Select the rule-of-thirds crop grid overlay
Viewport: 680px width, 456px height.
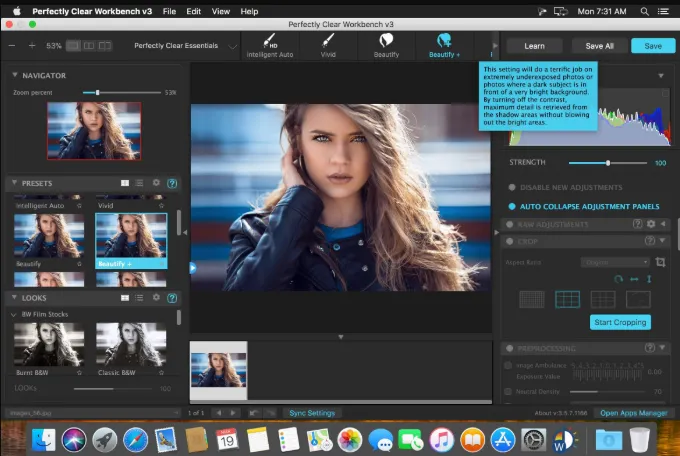coord(567,299)
